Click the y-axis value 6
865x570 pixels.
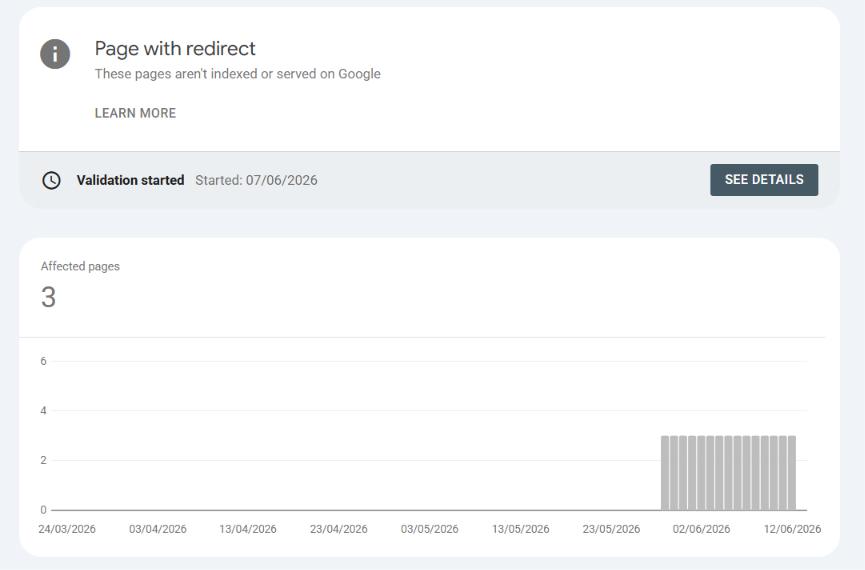44,361
